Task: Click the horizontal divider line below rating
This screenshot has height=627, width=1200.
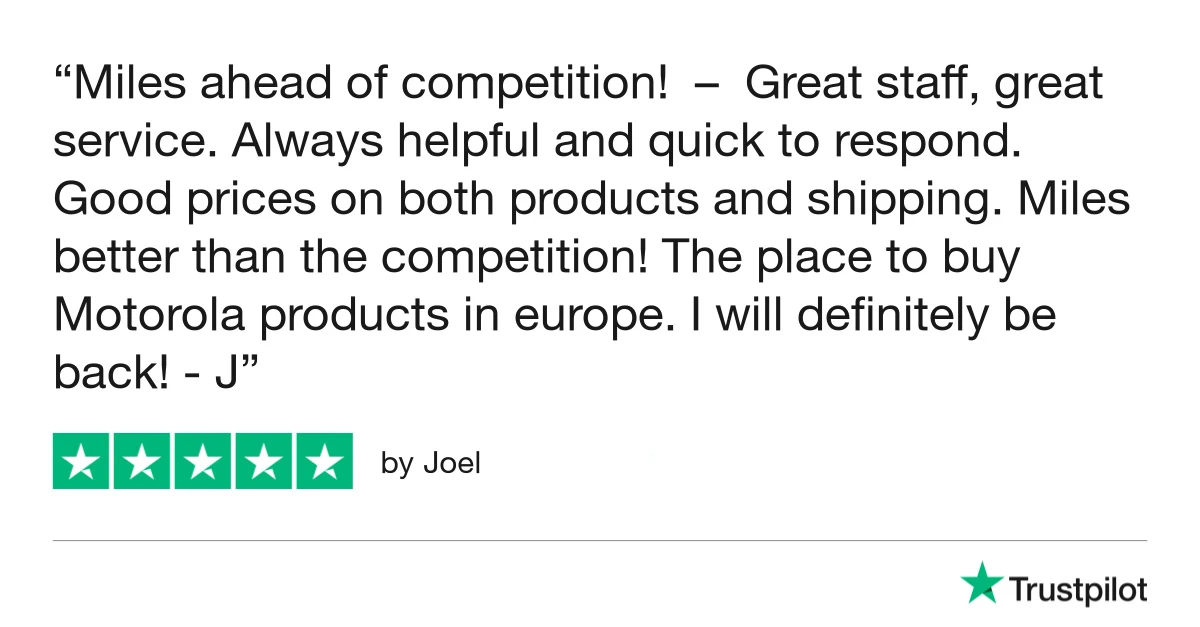Action: coord(600,540)
